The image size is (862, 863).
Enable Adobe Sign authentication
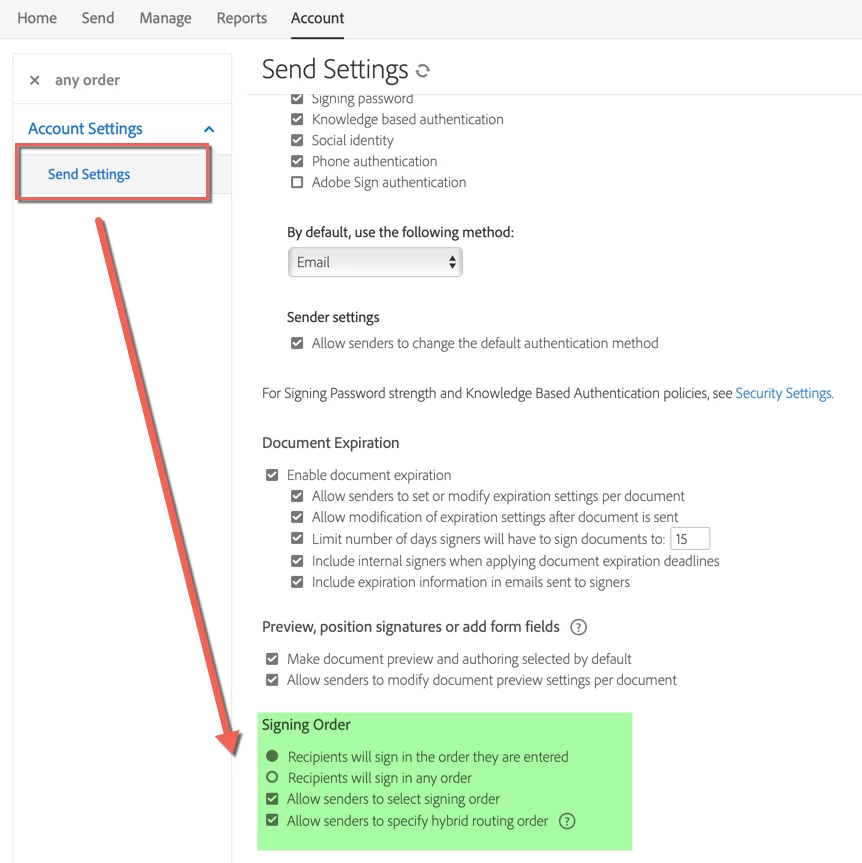click(x=297, y=182)
